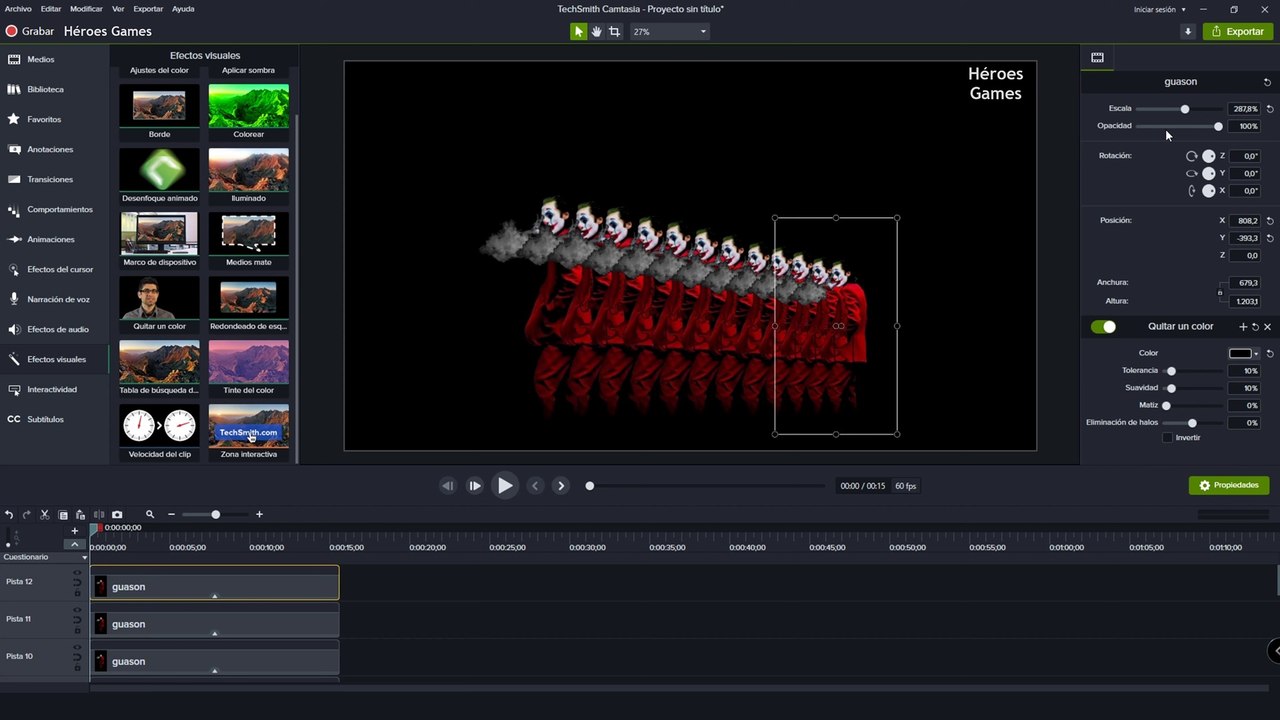Toggle lock on Pista 10
The width and height of the screenshot is (1280, 720).
(77, 667)
